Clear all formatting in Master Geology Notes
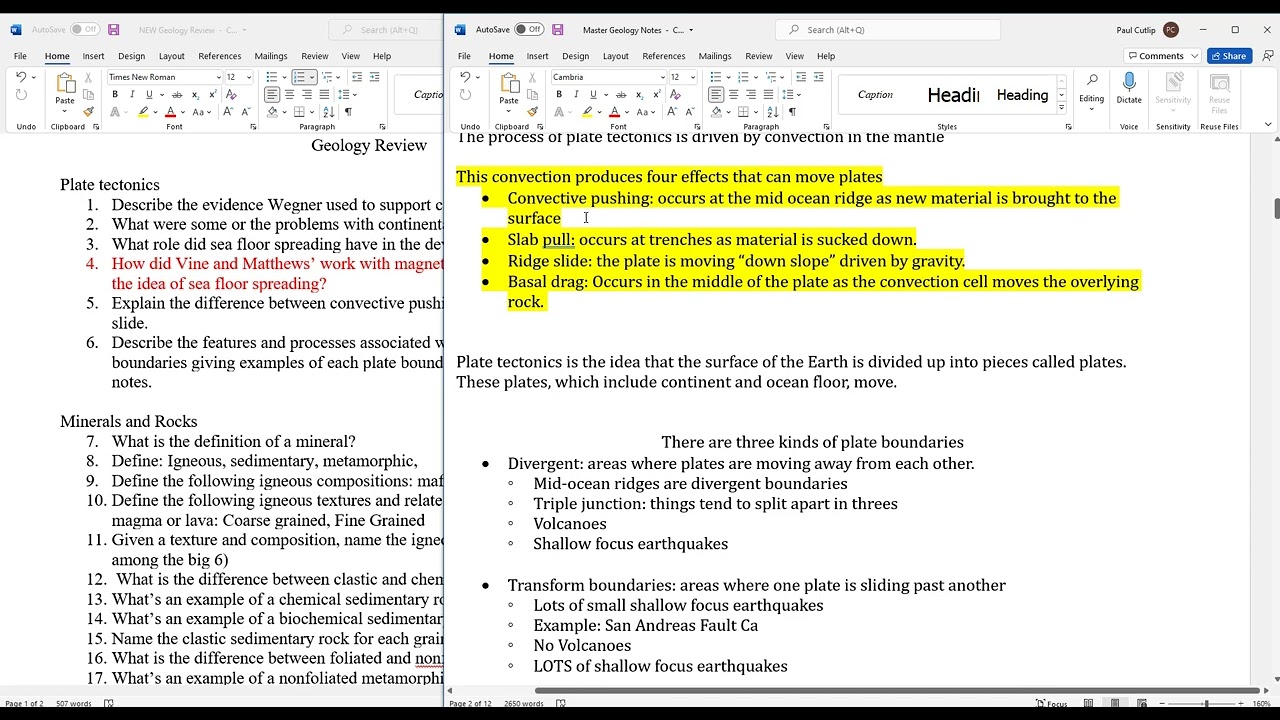The height and width of the screenshot is (720, 1280). (675, 94)
